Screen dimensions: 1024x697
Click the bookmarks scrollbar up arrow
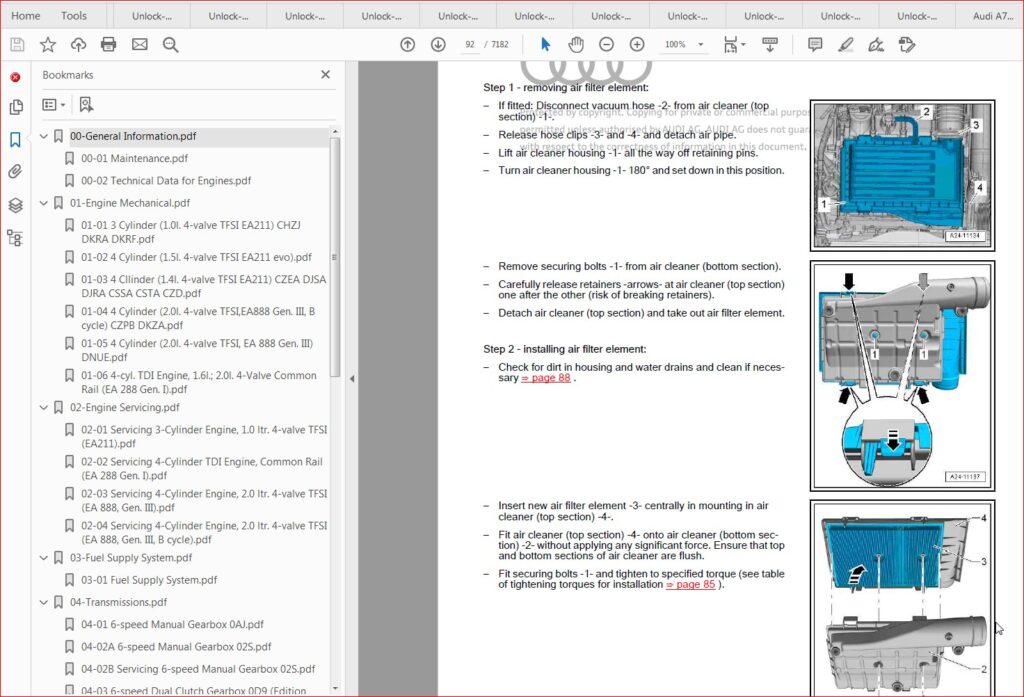point(335,132)
